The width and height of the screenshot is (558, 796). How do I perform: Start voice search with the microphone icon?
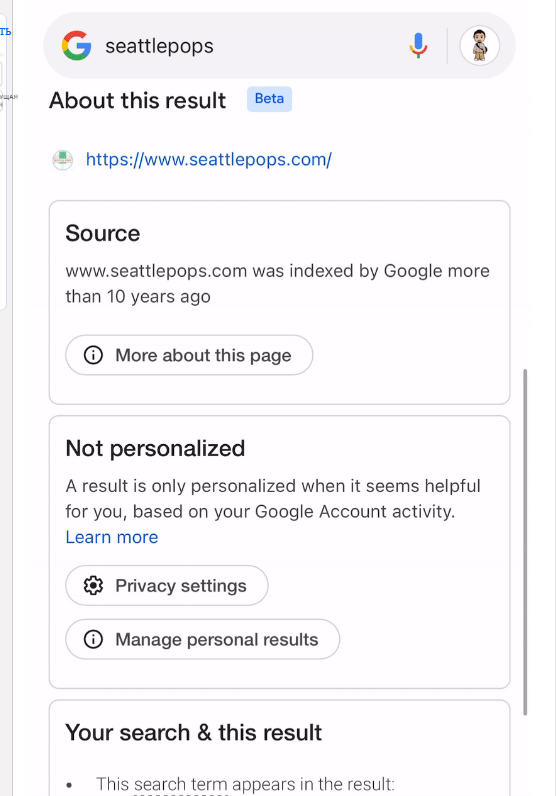click(x=418, y=46)
